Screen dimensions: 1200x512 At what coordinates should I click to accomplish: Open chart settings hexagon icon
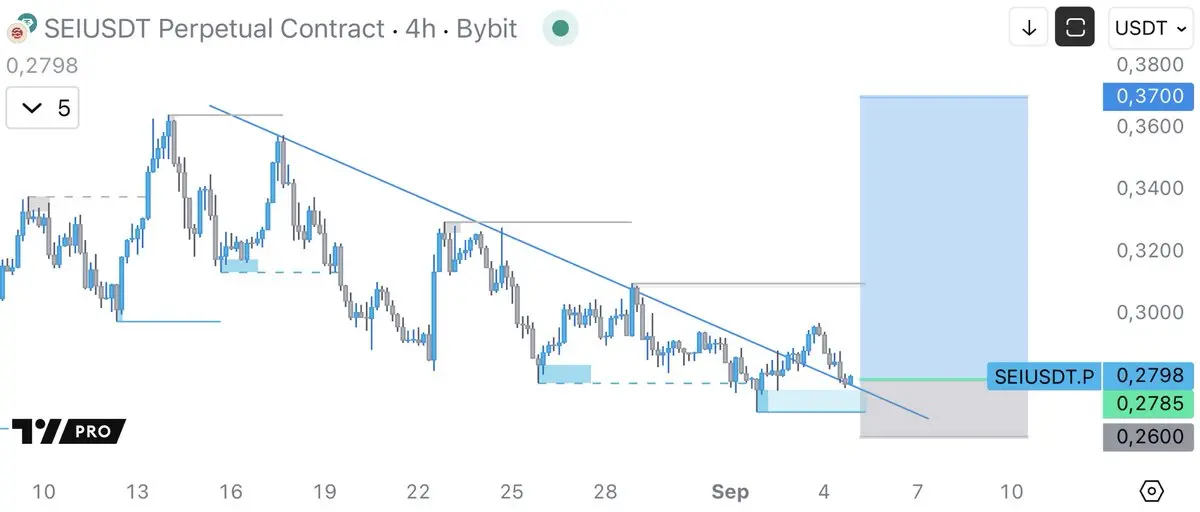[1151, 491]
